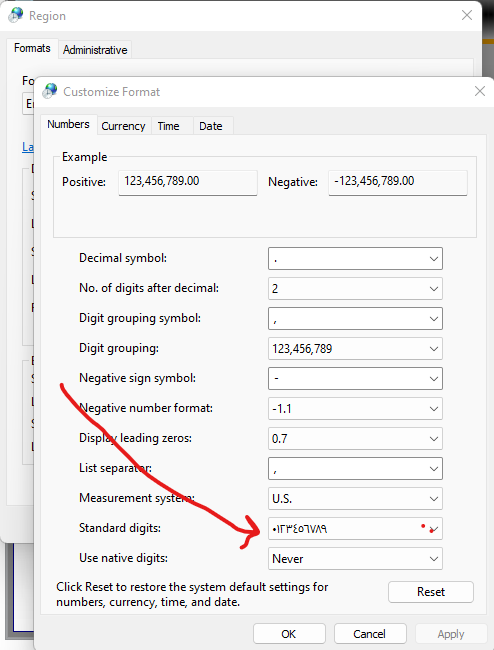Click the 'Digit grouping:' label
Viewport: 494px width, 650px height.
[119, 348]
